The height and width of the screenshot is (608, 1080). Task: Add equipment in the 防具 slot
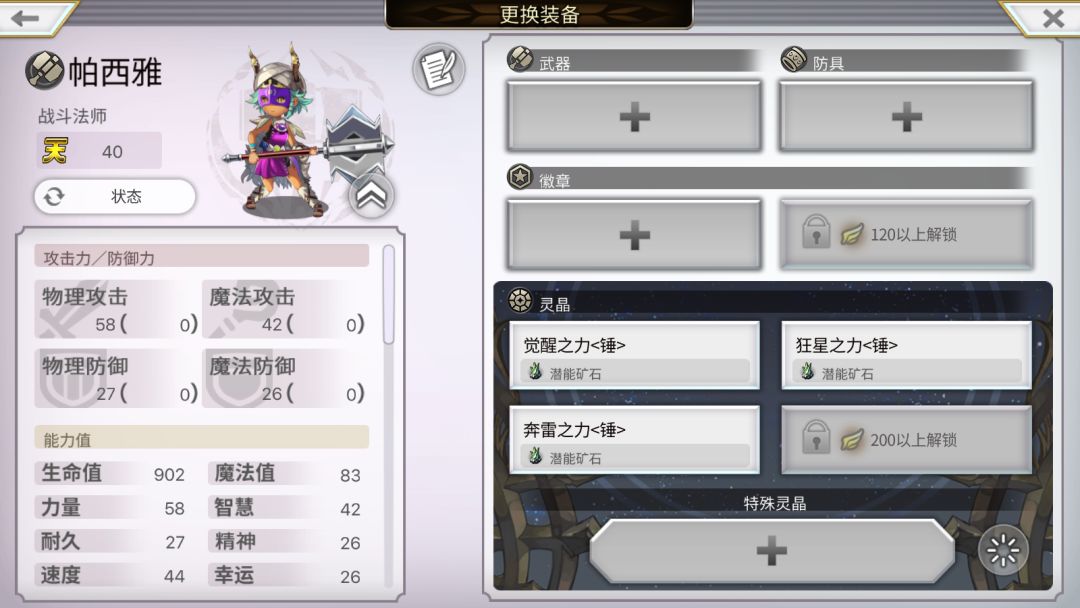click(906, 116)
